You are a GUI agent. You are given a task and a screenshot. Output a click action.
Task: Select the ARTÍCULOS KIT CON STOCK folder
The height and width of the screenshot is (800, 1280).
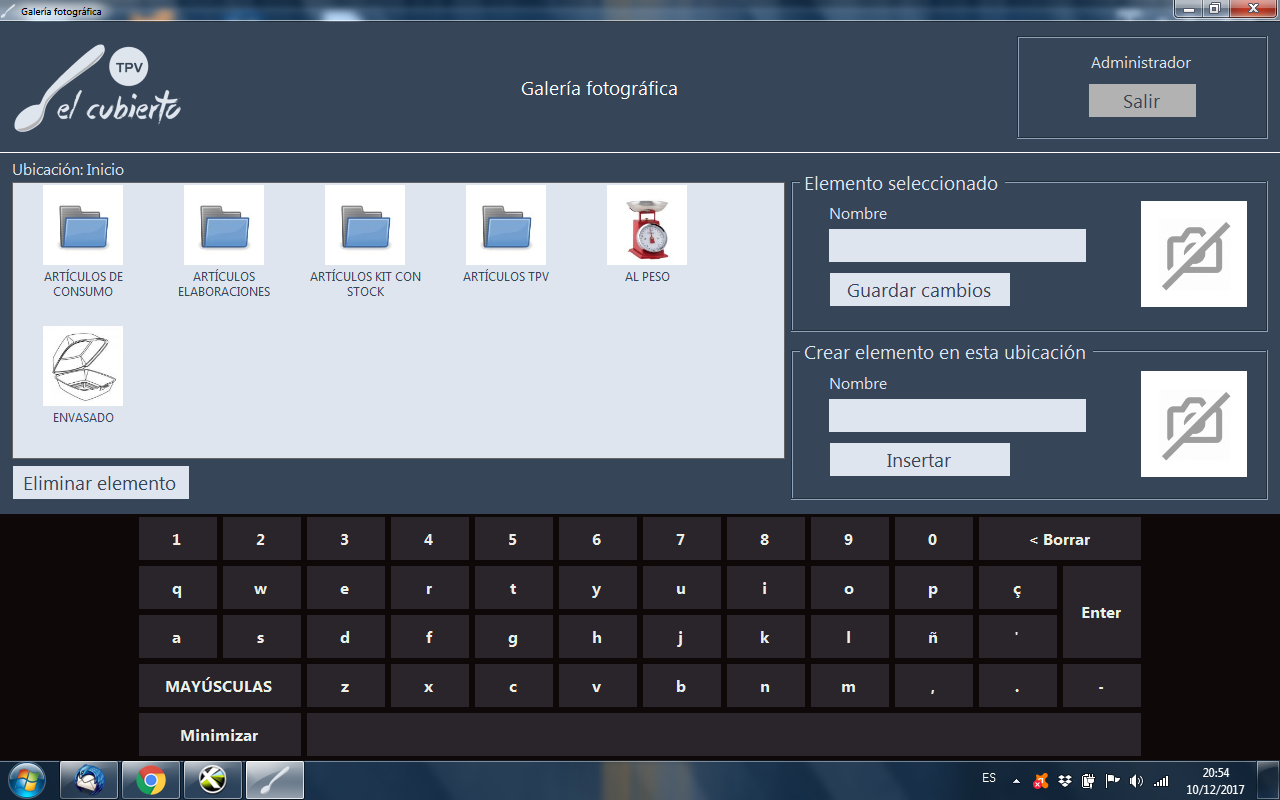point(365,225)
